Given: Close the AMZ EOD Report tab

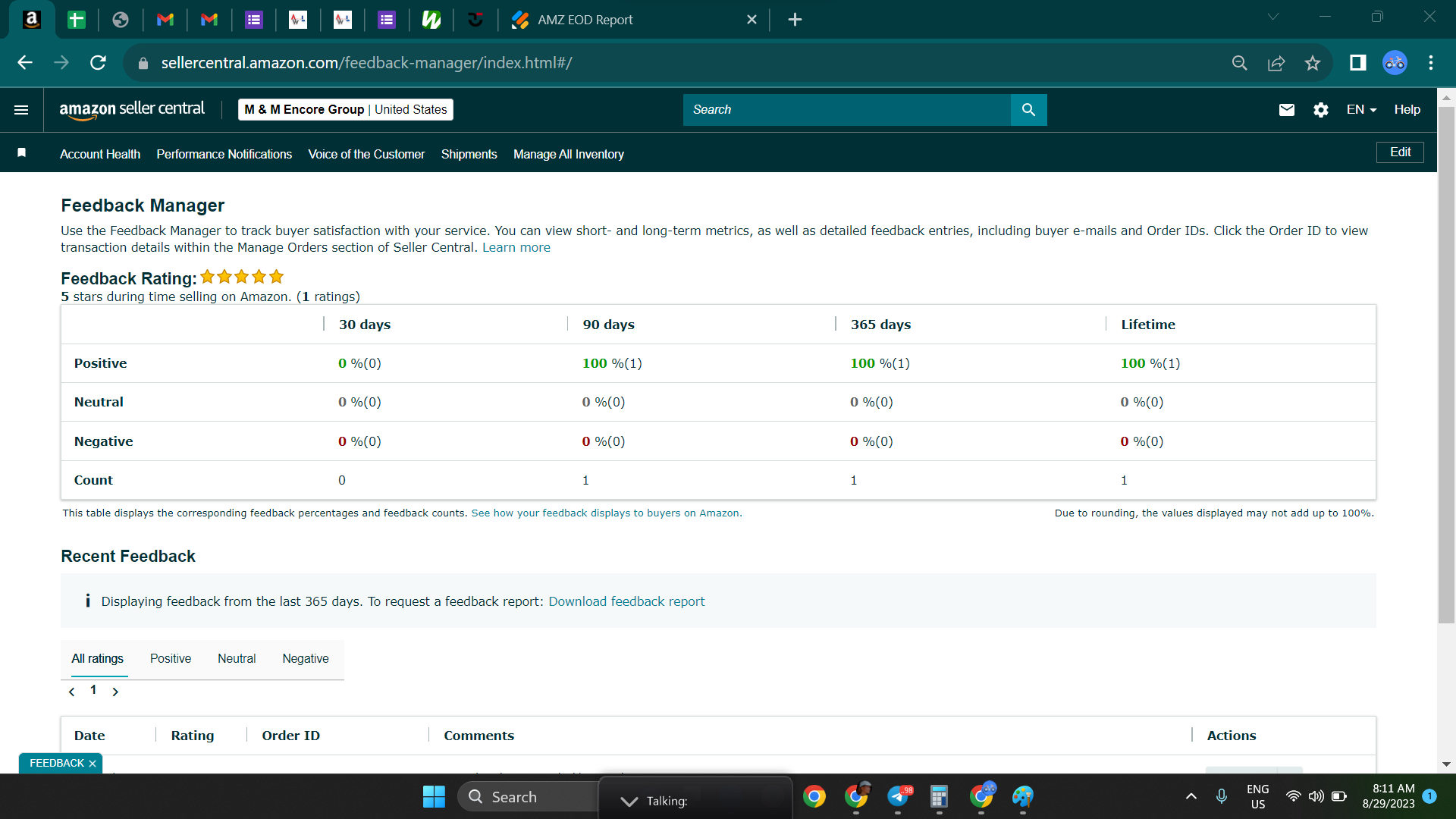Looking at the screenshot, I should (x=752, y=20).
